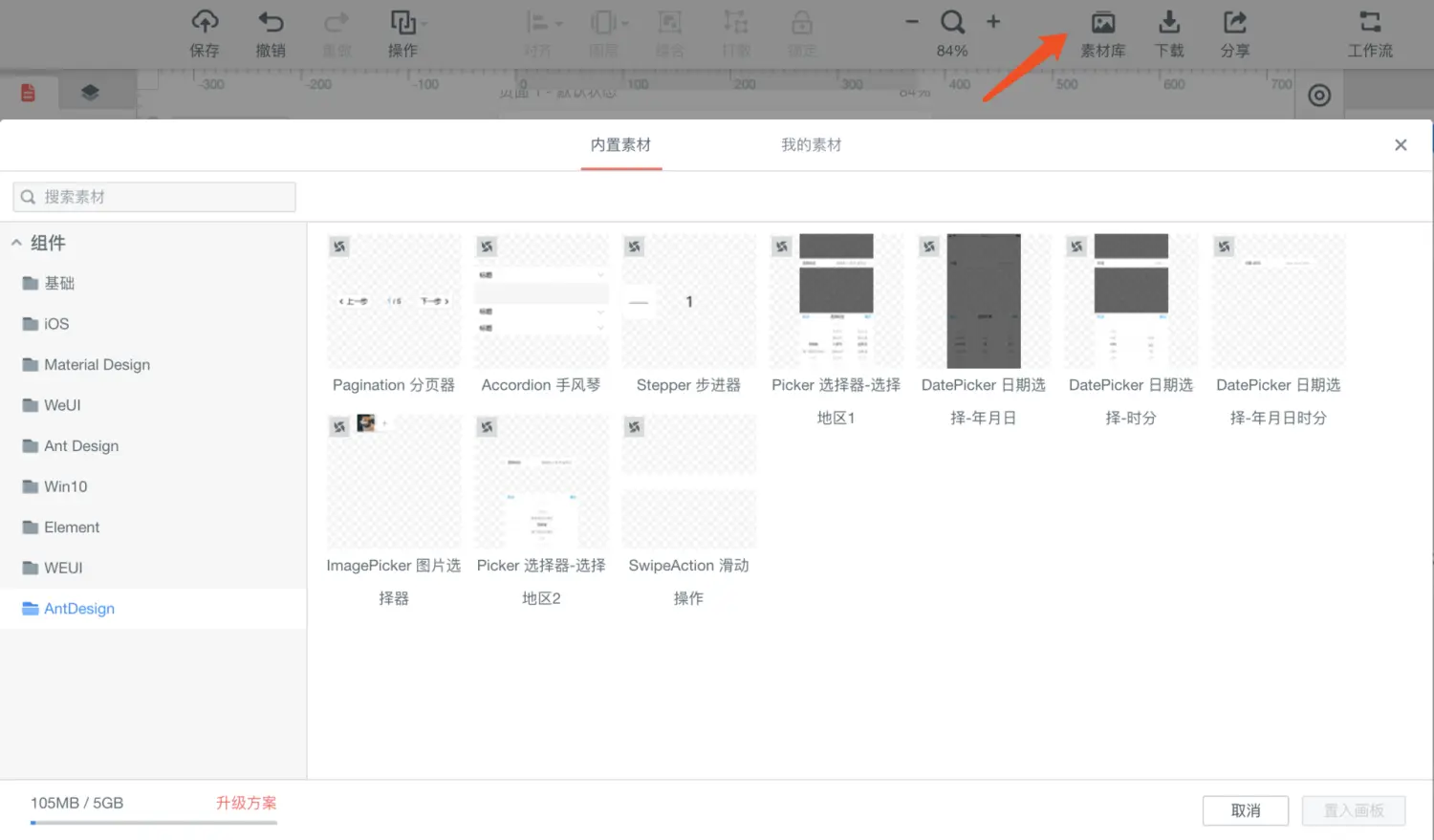Open the 素材库 material library icon
Viewport: 1434px width, 840px height.
1103,33
